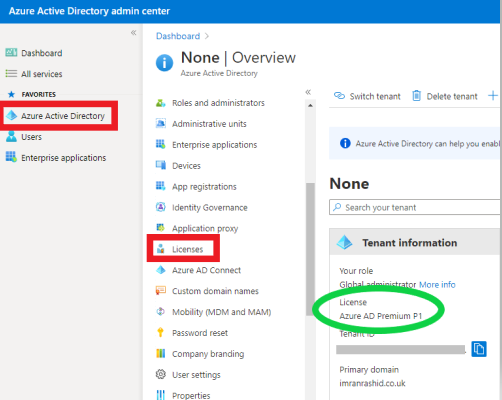Click the Administrative units icon
502x400 pixels.
coord(161,123)
